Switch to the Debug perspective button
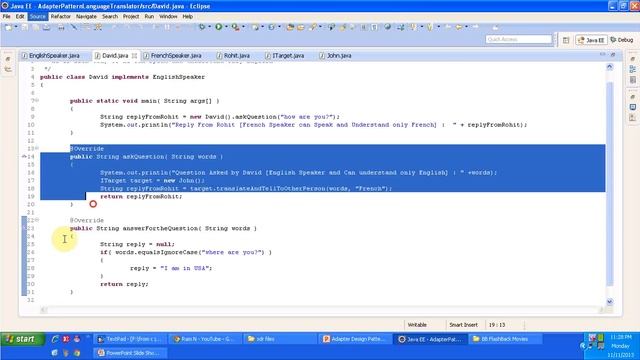The image size is (640, 360). point(622,40)
